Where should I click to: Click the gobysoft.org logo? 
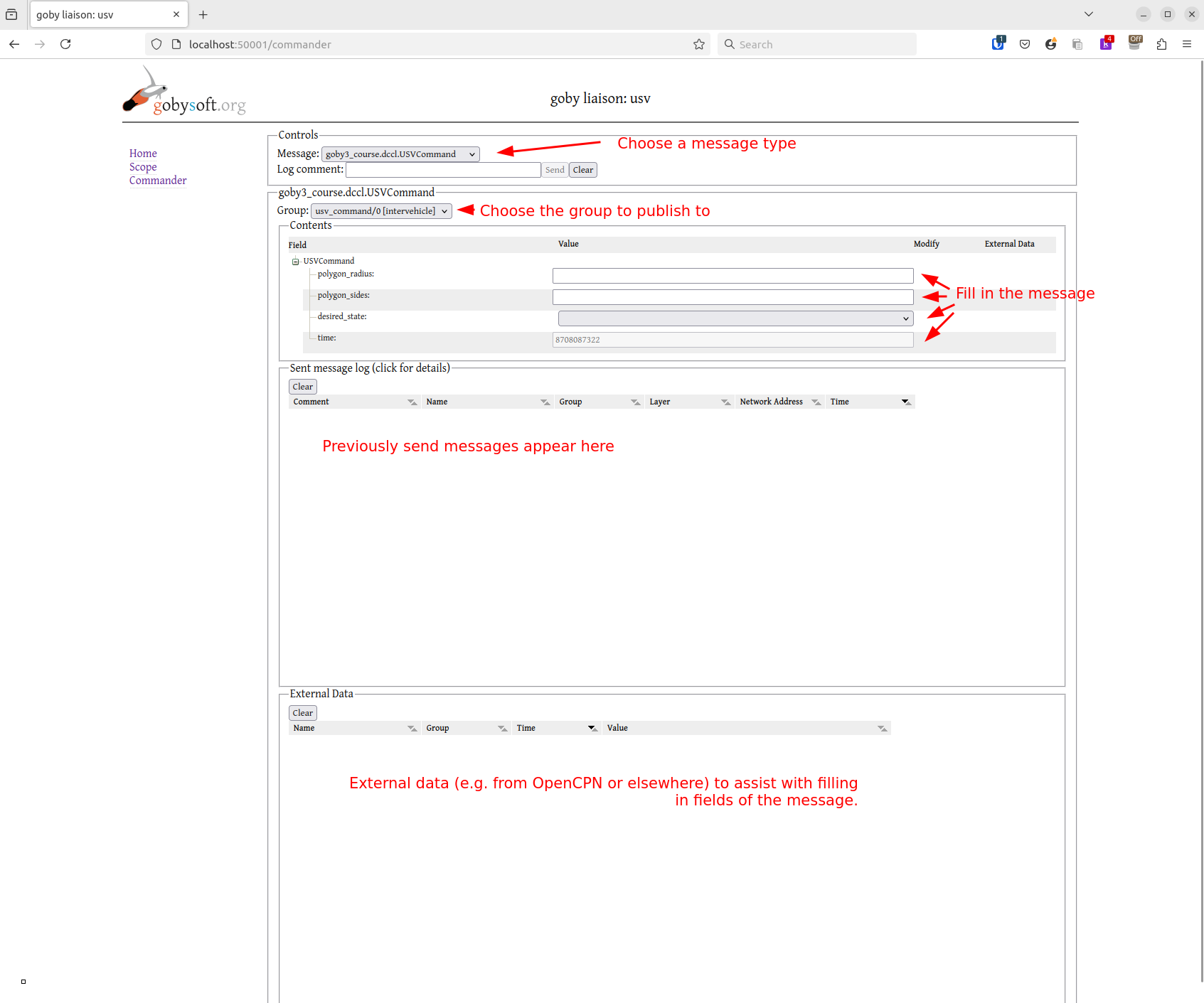click(x=183, y=92)
